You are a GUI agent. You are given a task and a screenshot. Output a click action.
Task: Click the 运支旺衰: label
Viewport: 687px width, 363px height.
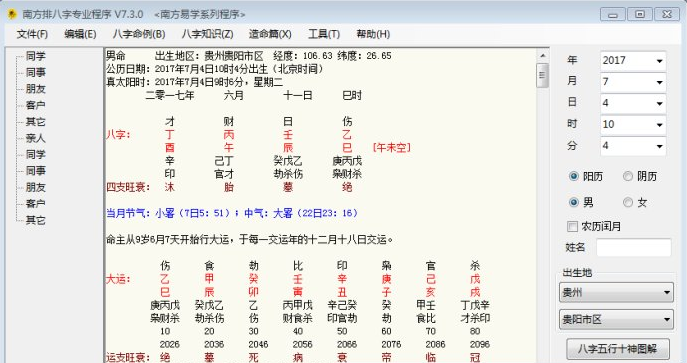(128, 357)
